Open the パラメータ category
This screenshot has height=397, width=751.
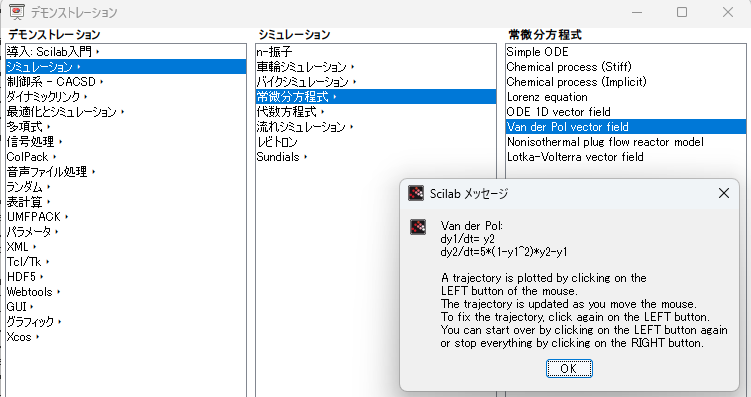pos(126,232)
